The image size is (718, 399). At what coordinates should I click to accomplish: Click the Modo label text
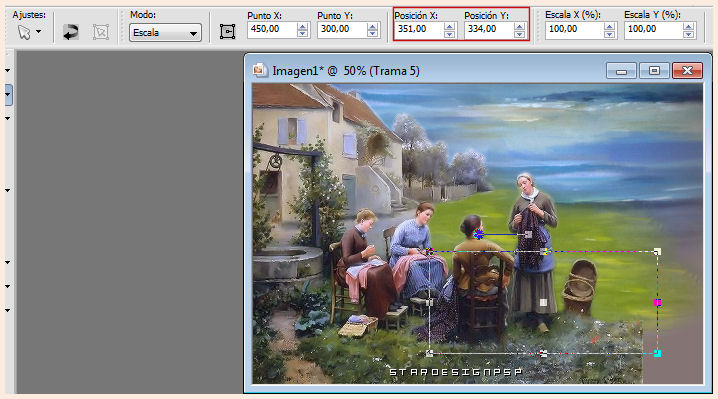coord(143,15)
